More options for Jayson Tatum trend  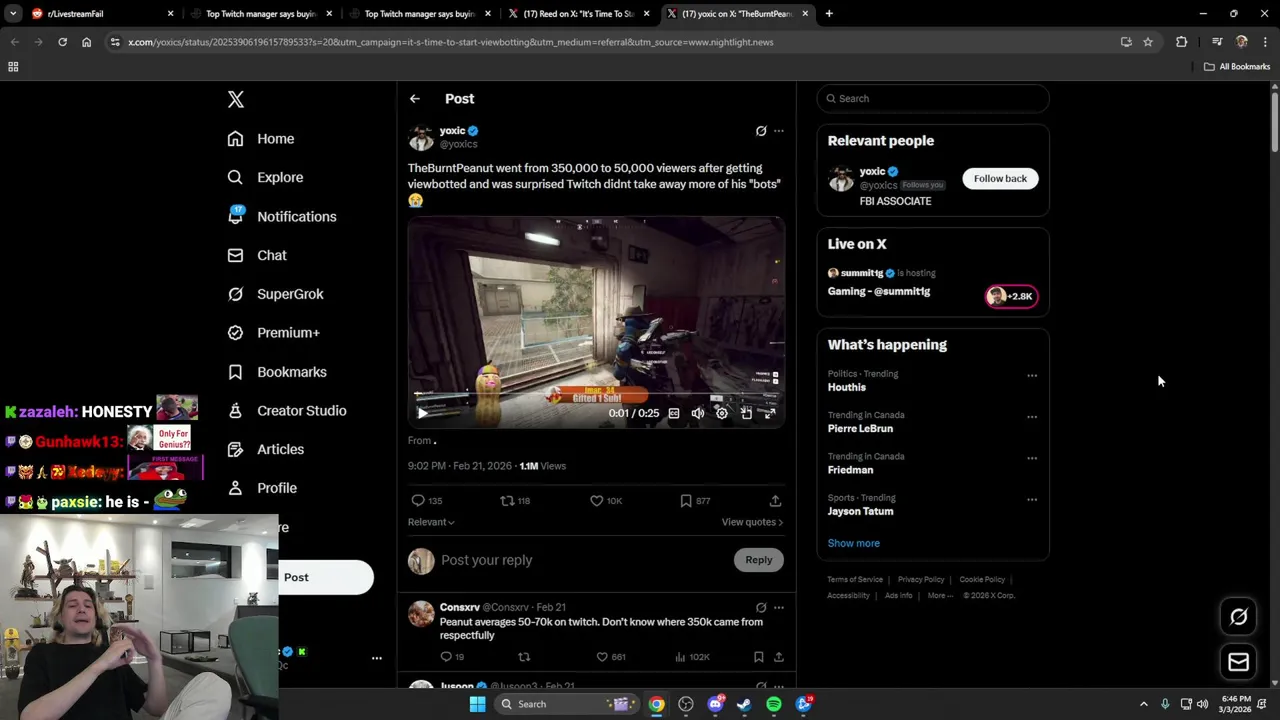[1032, 500]
